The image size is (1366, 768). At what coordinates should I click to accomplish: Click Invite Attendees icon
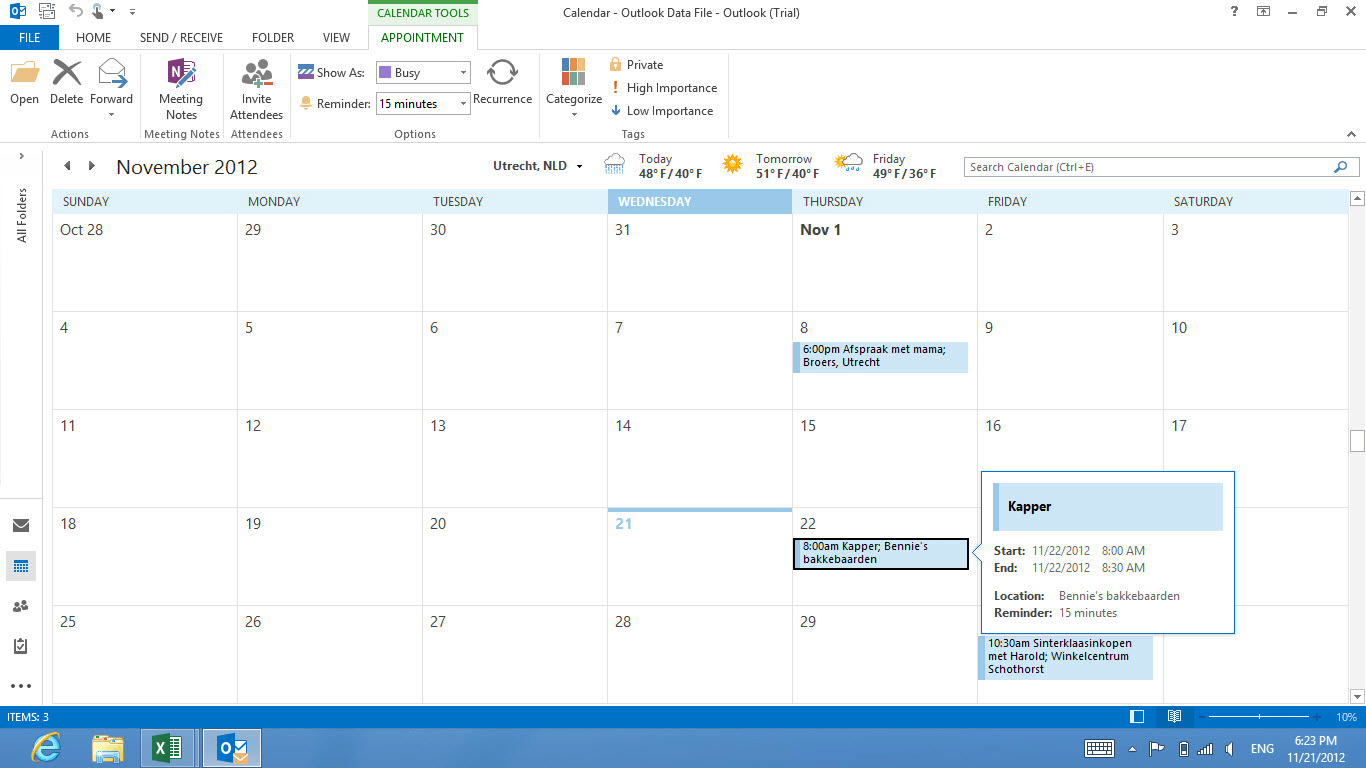(257, 73)
